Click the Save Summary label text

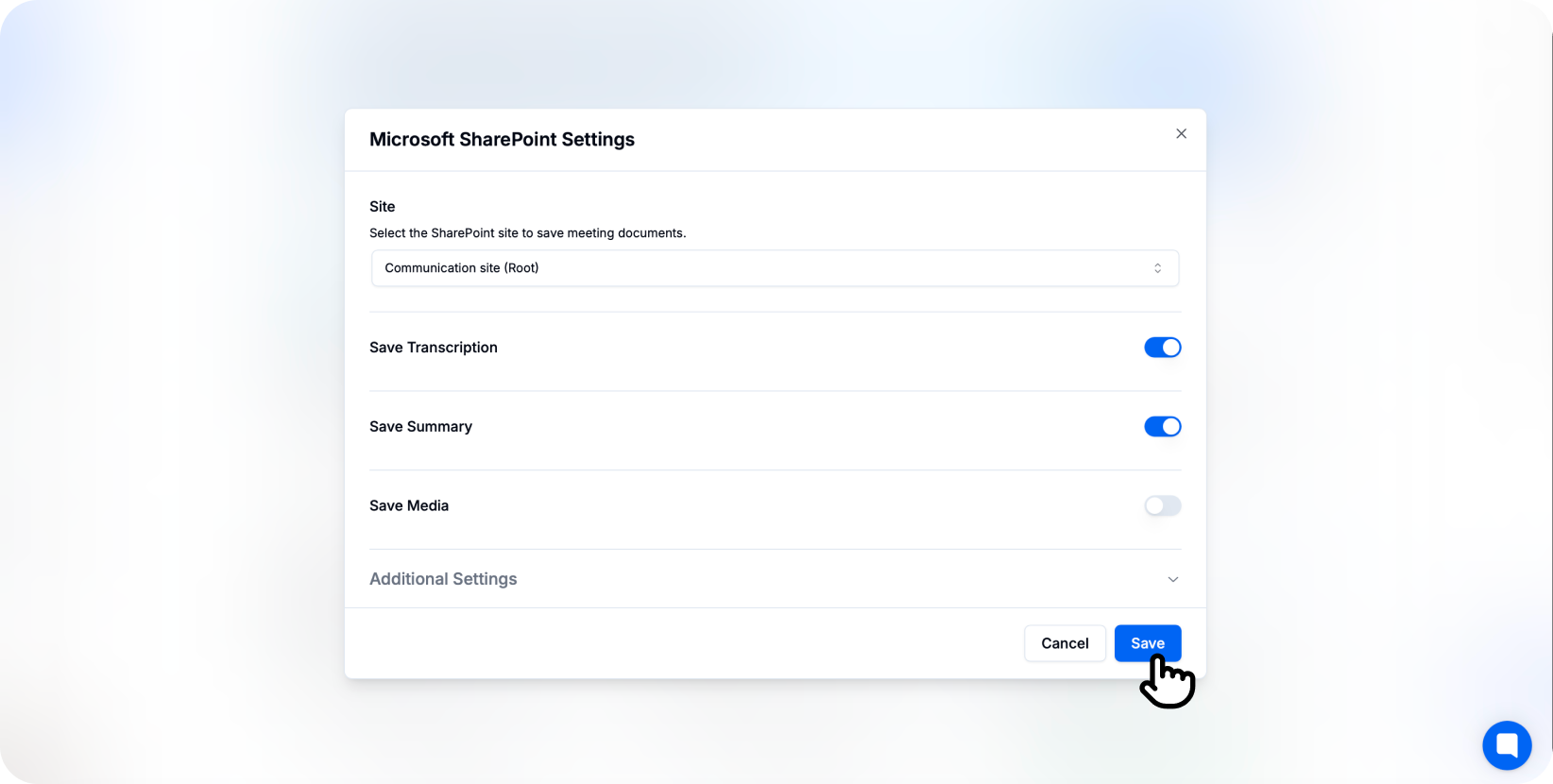coord(420,427)
